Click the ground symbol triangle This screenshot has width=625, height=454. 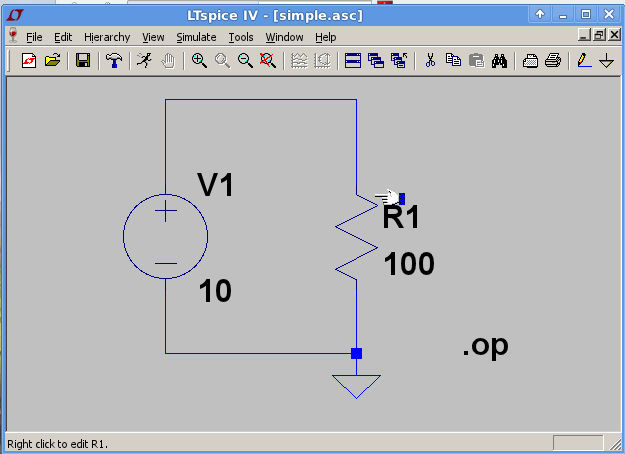coord(356,386)
